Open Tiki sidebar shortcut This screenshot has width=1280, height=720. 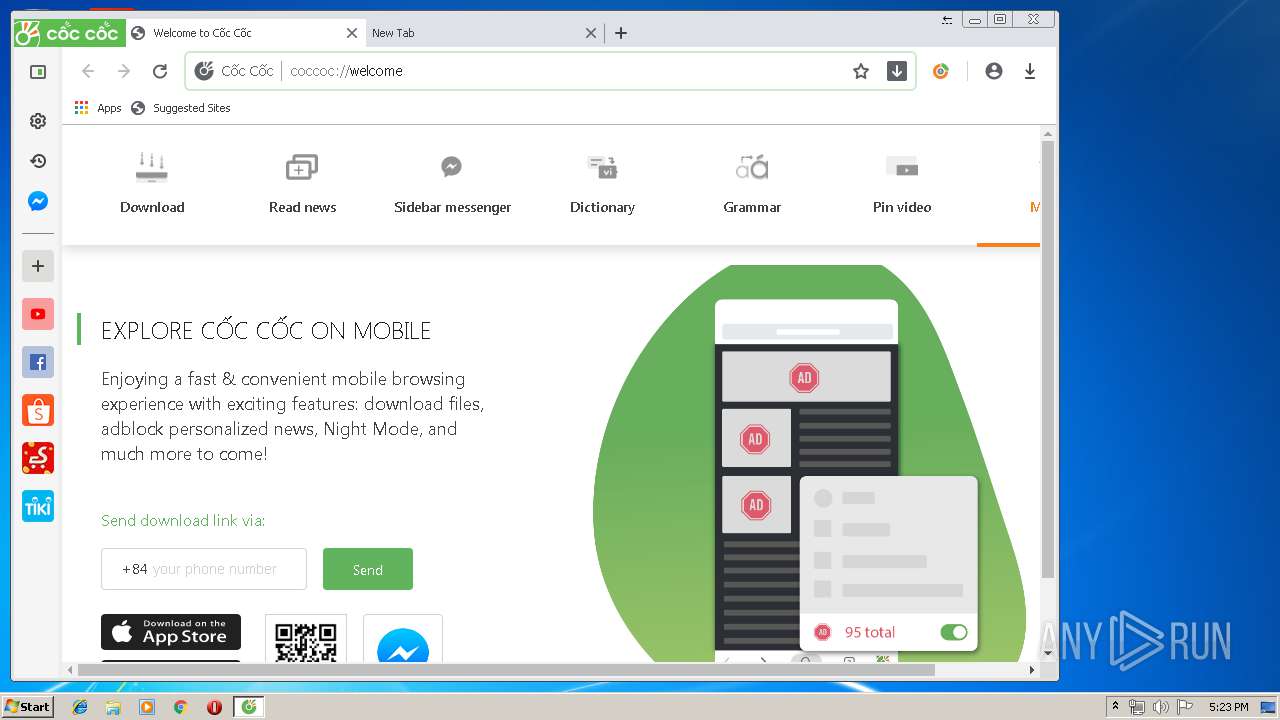click(38, 506)
